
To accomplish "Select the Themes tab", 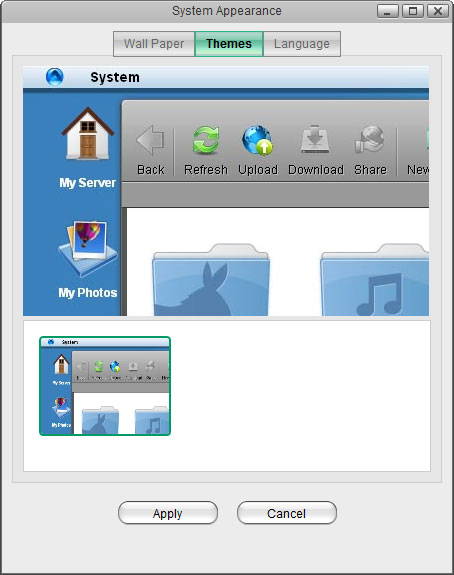I will pos(229,44).
